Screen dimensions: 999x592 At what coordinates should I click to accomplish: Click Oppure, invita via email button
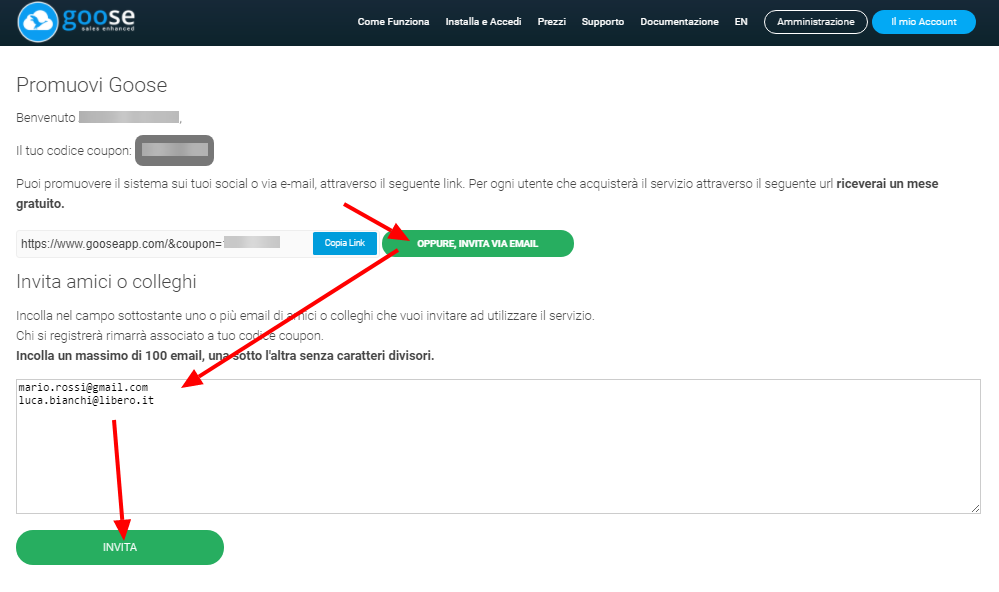pyautogui.click(x=478, y=243)
